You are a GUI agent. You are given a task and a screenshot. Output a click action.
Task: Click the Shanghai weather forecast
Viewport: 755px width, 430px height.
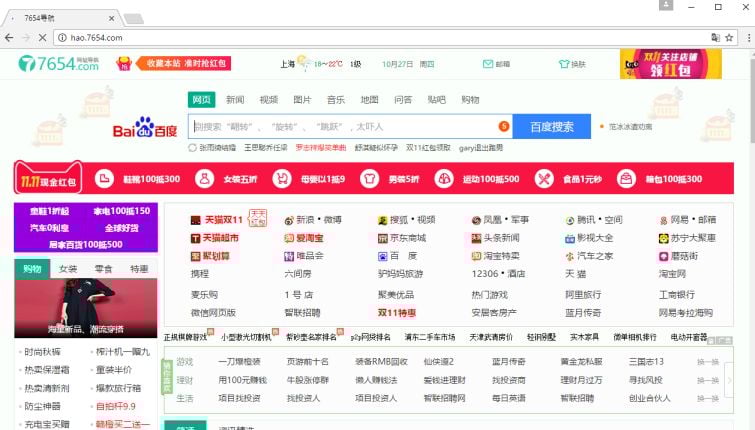point(320,64)
